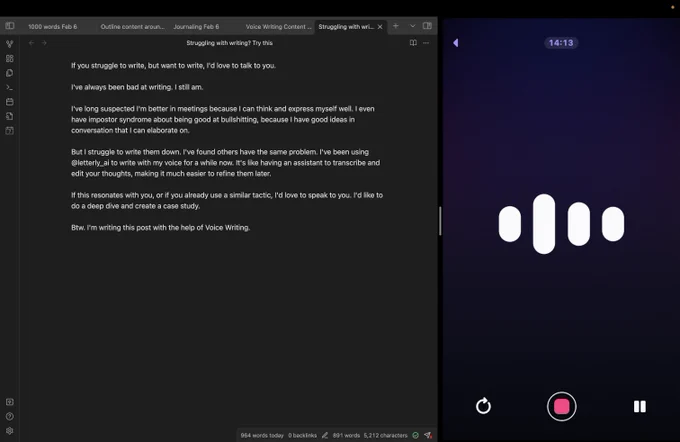Toggle the right sidebar in Obsidian
Screen dimensions: 680x442
point(427,26)
